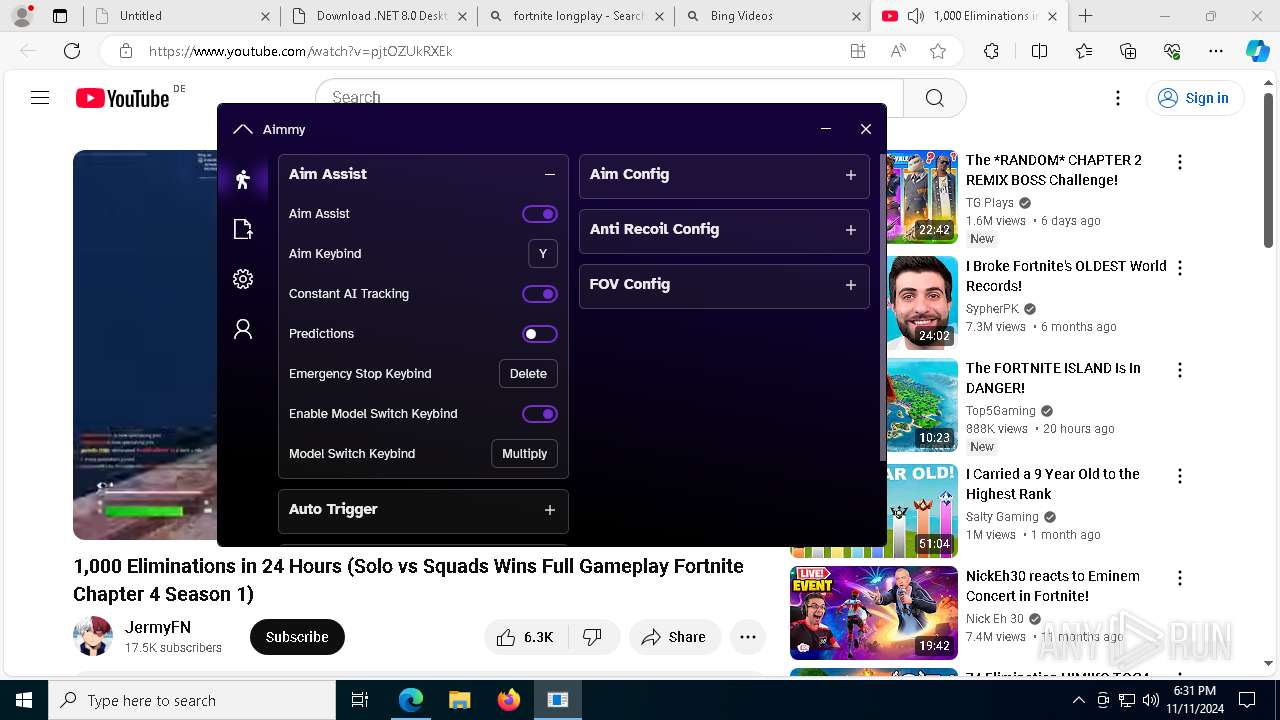This screenshot has height=720, width=1280.
Task: Click the YouTube search magnifier button
Action: click(x=935, y=98)
